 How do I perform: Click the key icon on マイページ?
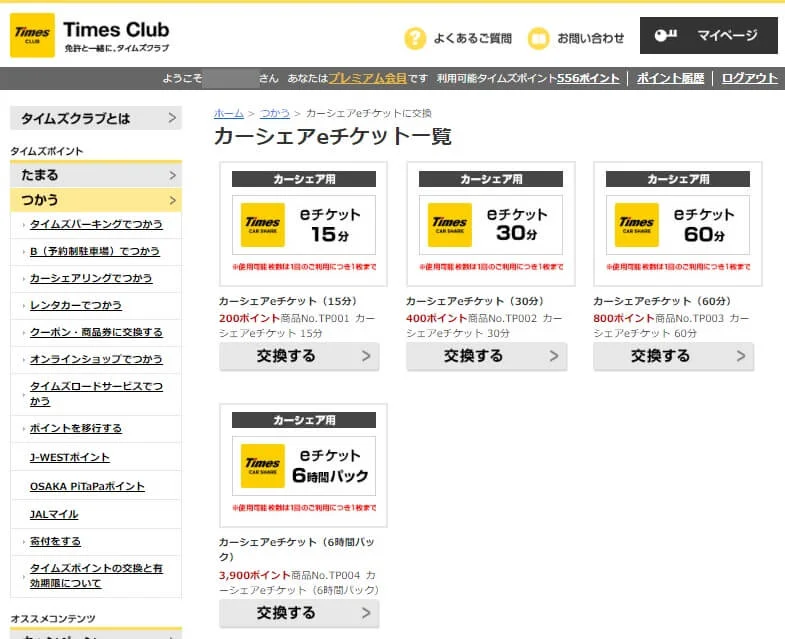pyautogui.click(x=666, y=35)
